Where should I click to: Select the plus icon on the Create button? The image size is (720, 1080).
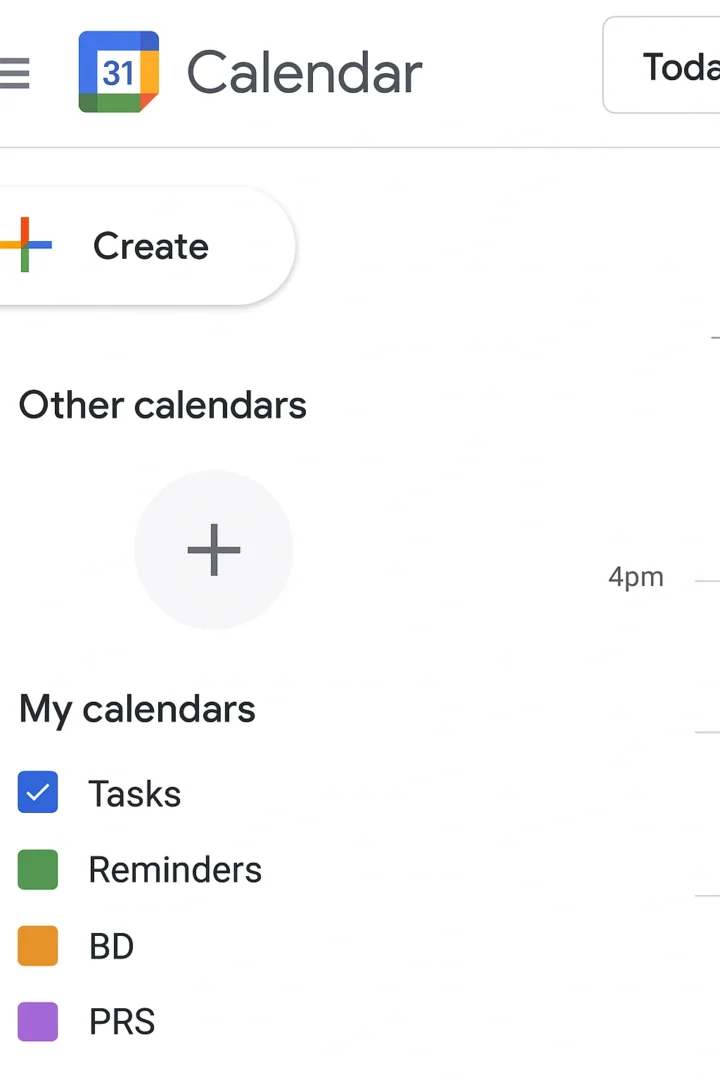25,245
